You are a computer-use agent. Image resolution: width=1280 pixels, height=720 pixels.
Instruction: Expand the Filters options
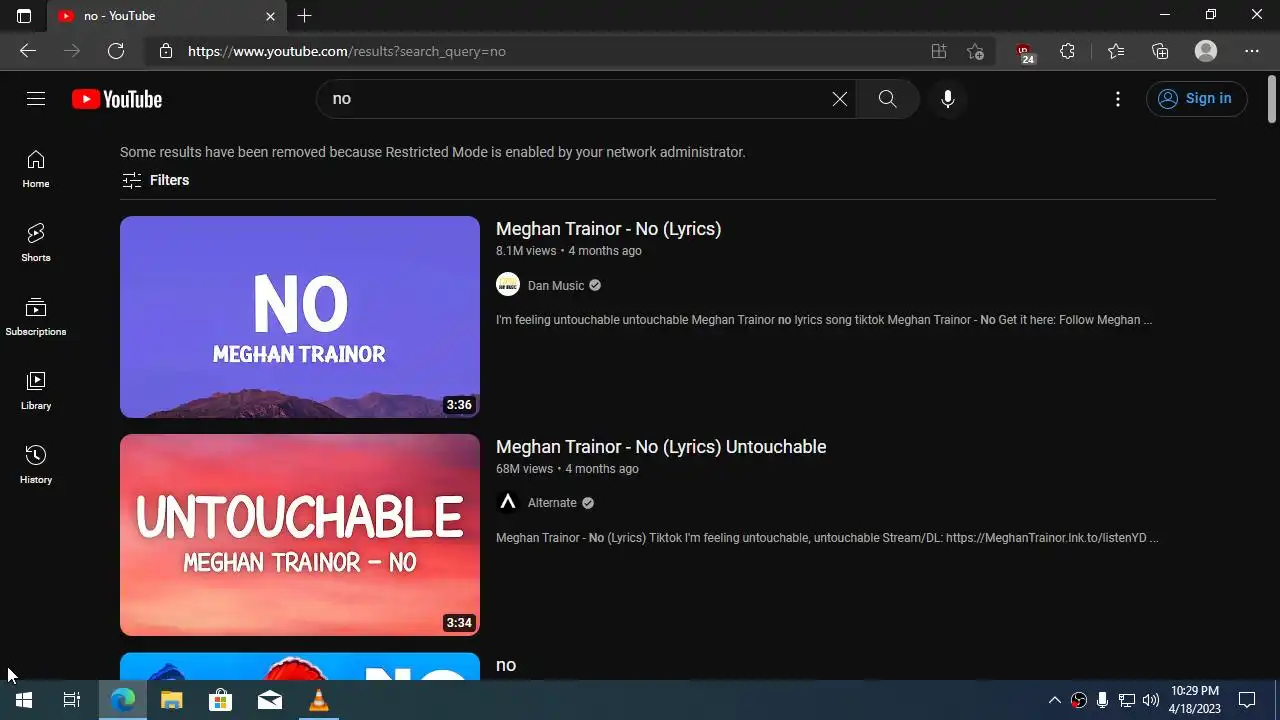click(x=156, y=180)
